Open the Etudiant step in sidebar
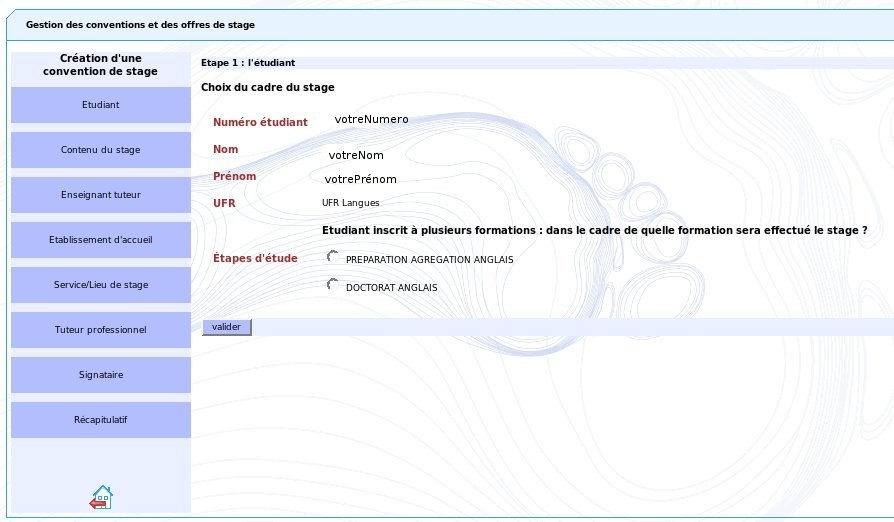The image size is (894, 522). (x=101, y=105)
